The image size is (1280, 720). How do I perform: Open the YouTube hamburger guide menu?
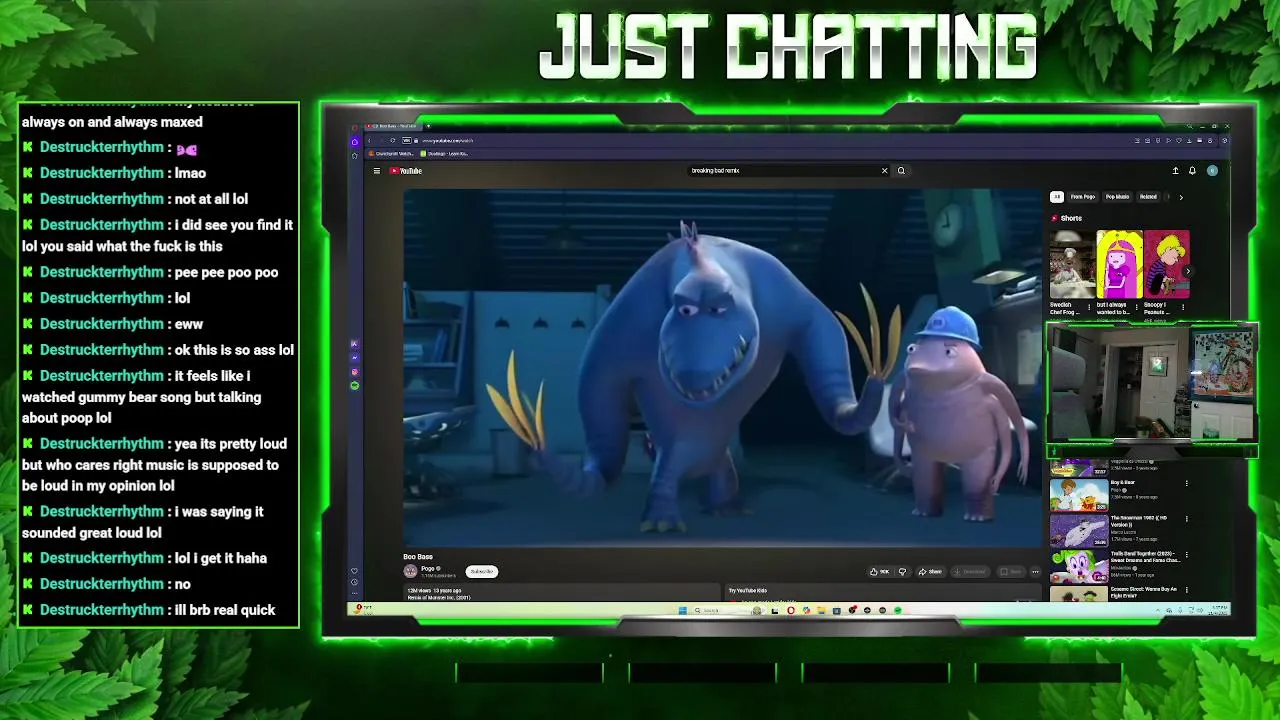click(377, 171)
